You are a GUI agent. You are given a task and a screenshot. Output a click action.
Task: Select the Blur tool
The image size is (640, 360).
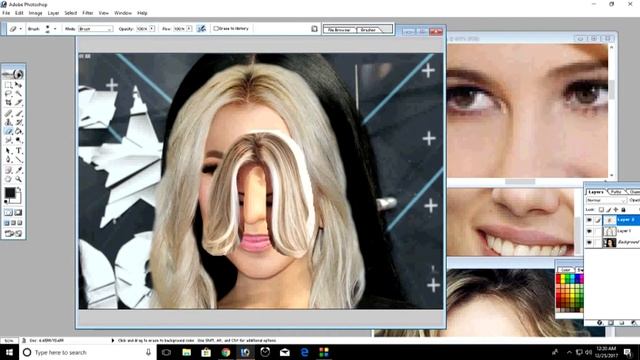(x=8, y=140)
